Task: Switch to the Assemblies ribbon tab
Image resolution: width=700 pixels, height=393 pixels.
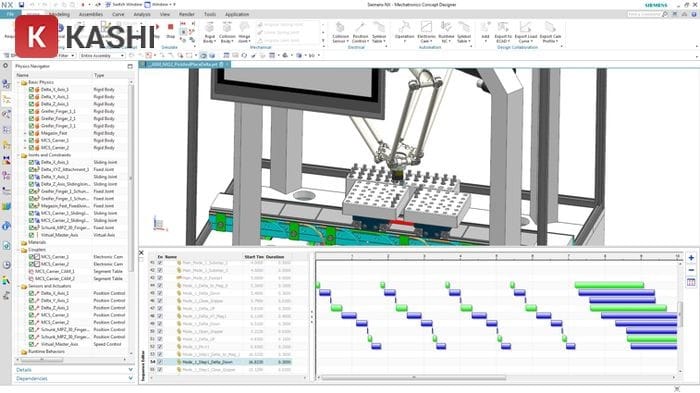Action: pyautogui.click(x=91, y=14)
